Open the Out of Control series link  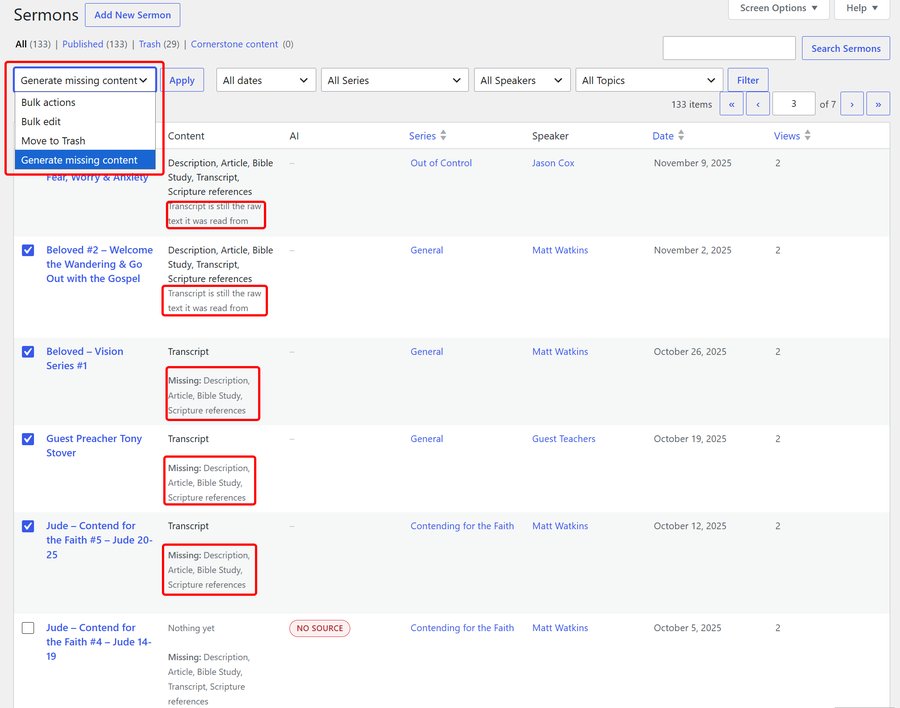tap(441, 163)
